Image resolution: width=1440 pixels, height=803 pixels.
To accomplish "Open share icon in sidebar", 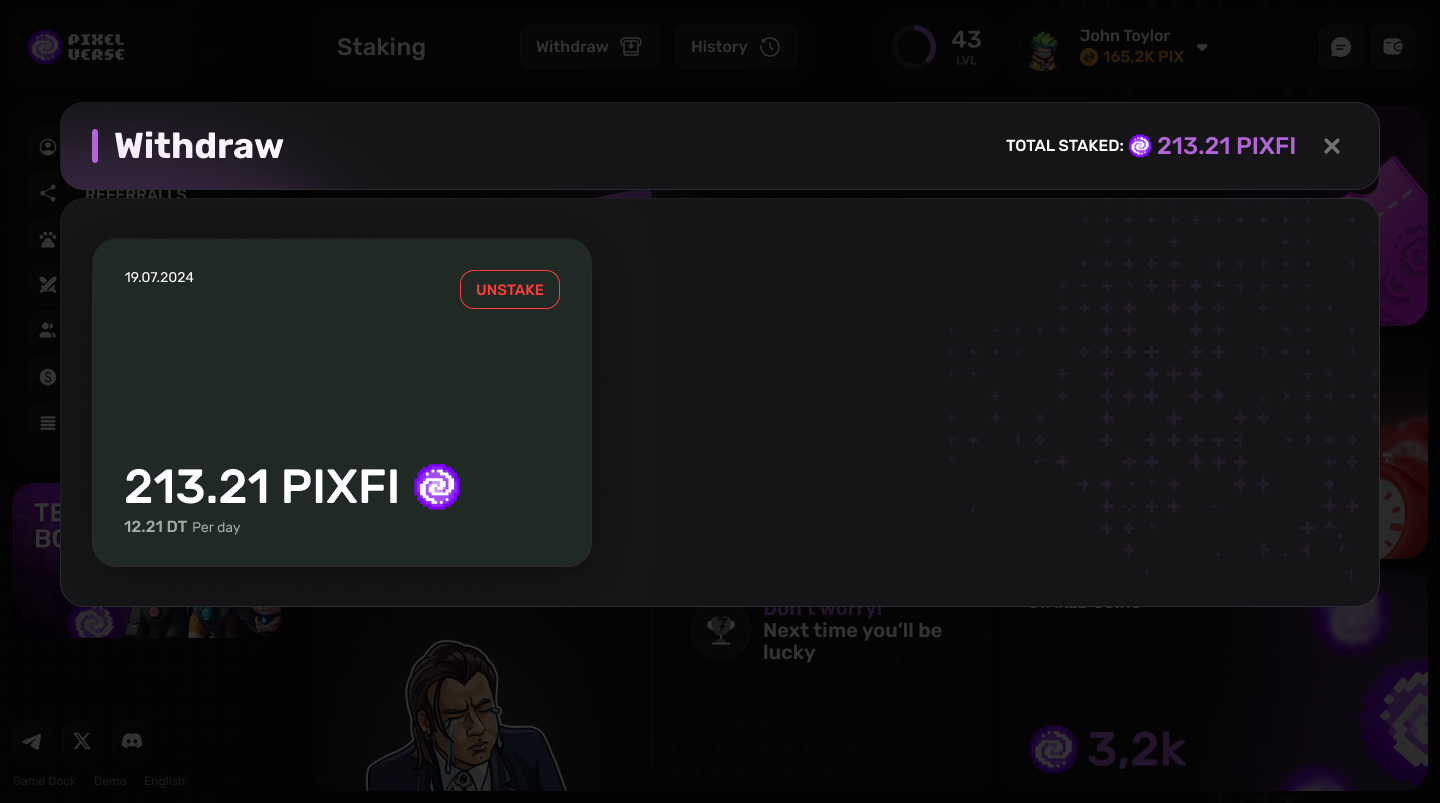I will click(x=48, y=193).
